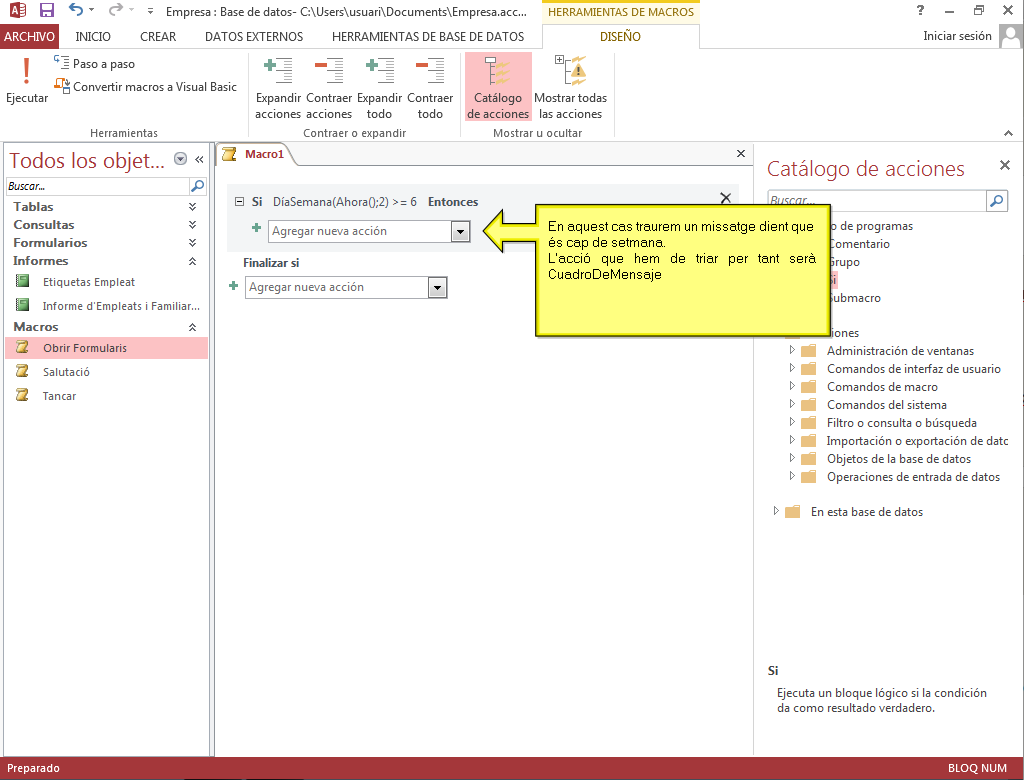Viewport: 1024px width, 780px height.
Task: Collapse the navigation pane with chevrons
Action: click(199, 159)
